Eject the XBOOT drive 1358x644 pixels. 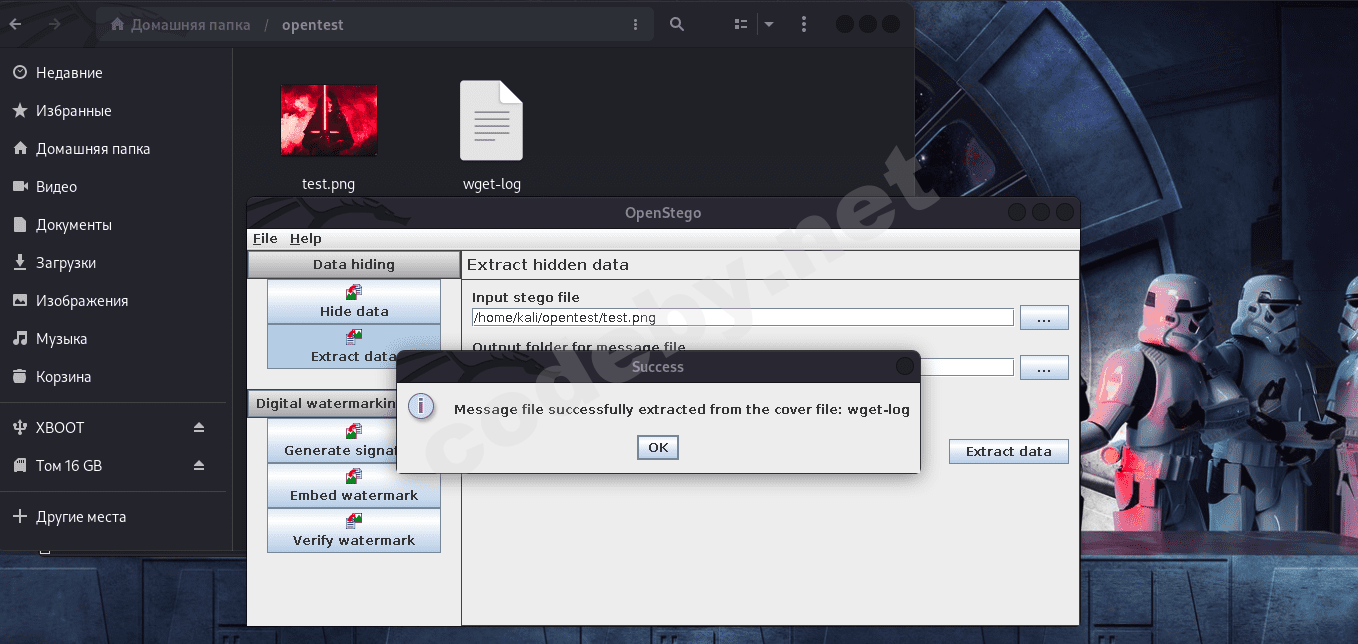(199, 428)
